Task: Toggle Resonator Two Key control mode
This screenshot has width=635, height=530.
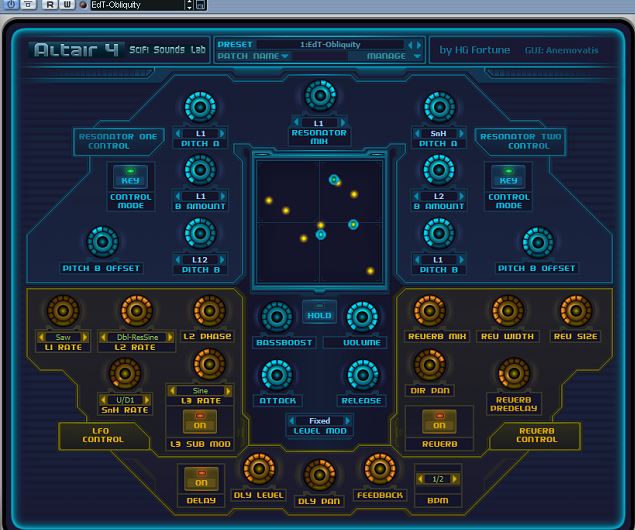Action: tap(508, 177)
